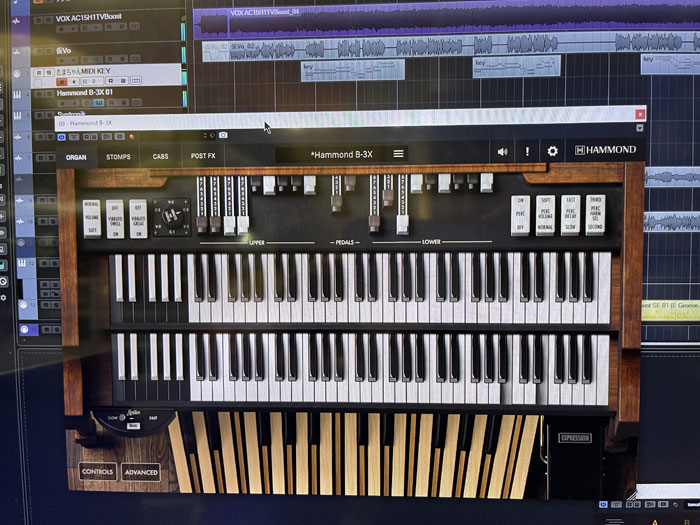
Task: Click the first upper drawbar
Action: click(x=202, y=225)
